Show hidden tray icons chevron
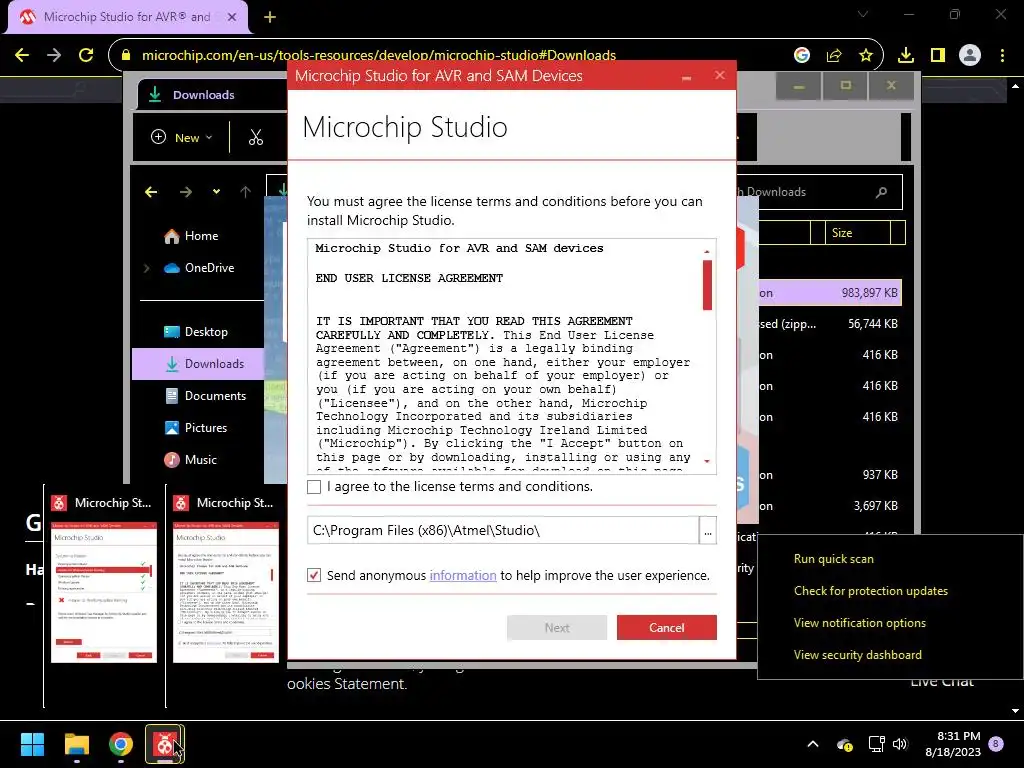The image size is (1024, 768). click(812, 744)
